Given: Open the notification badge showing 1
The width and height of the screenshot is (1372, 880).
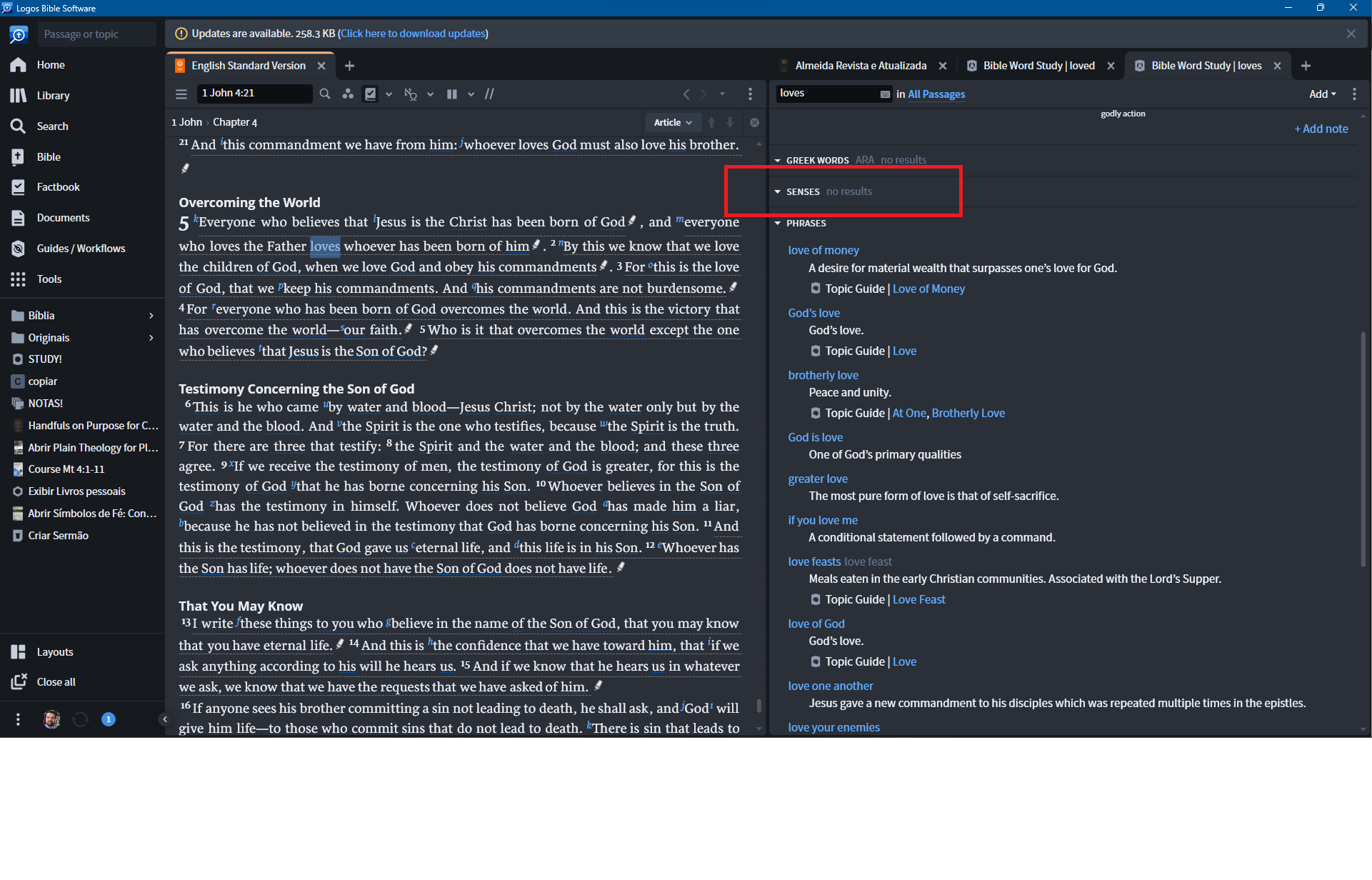Looking at the screenshot, I should click(x=109, y=719).
